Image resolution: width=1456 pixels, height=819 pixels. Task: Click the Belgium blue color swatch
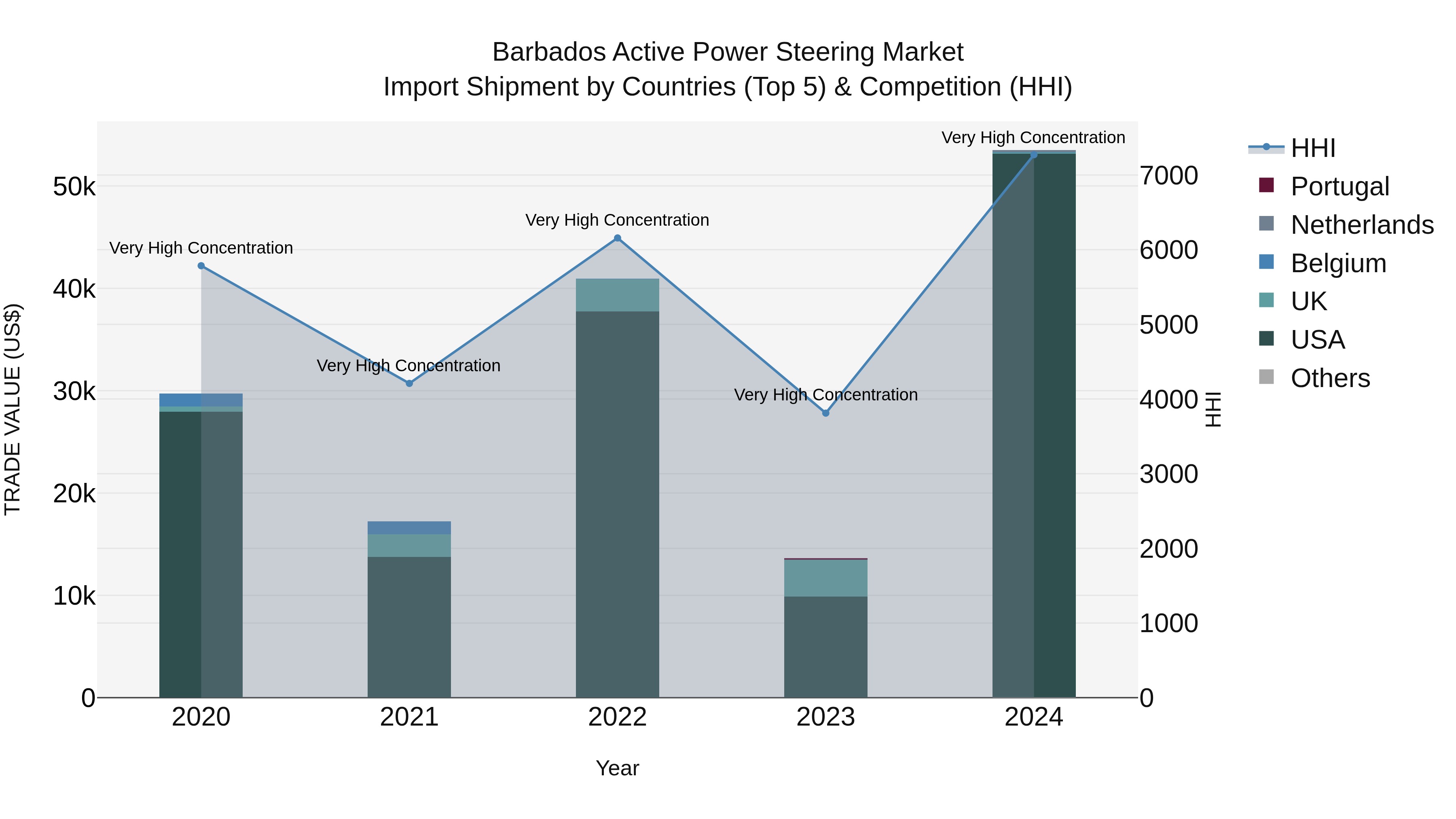1267,262
